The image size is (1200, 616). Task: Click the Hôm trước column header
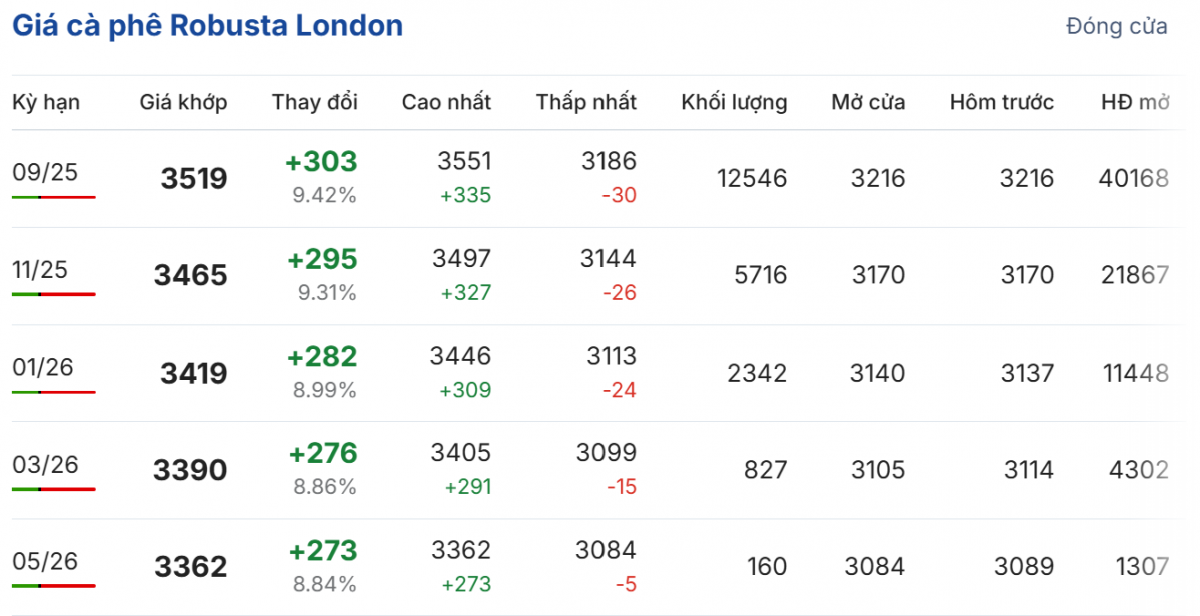(x=1002, y=102)
